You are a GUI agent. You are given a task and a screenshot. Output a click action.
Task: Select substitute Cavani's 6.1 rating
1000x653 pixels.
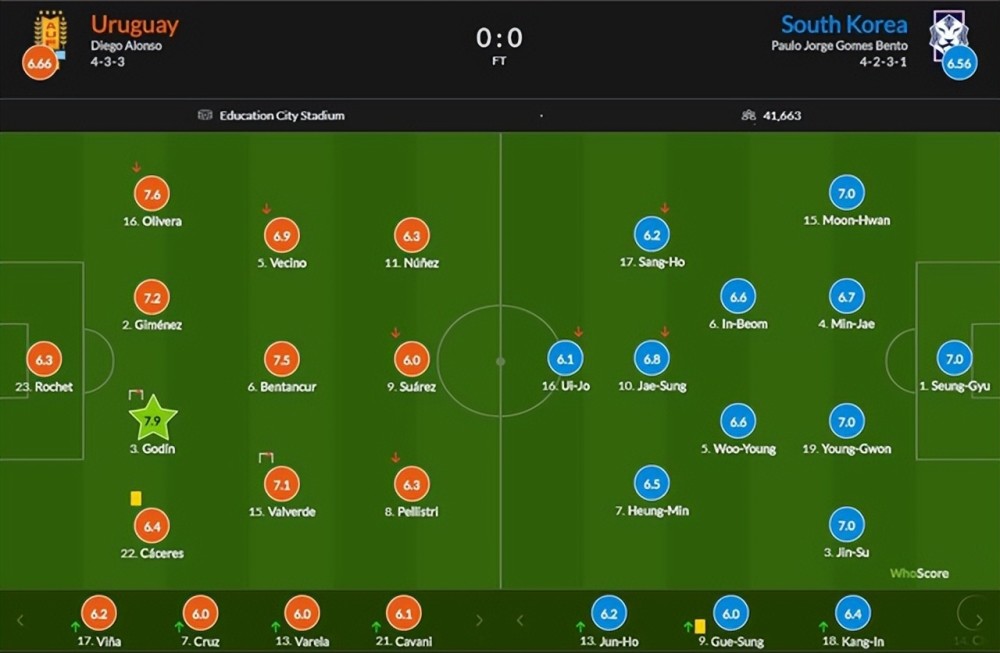[404, 613]
